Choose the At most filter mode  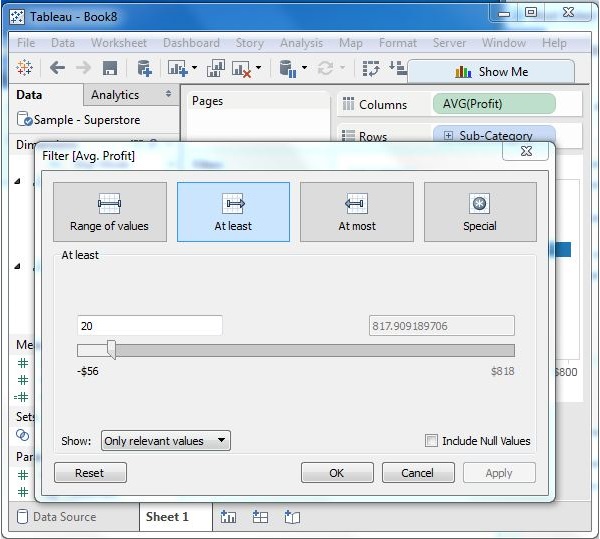point(356,212)
